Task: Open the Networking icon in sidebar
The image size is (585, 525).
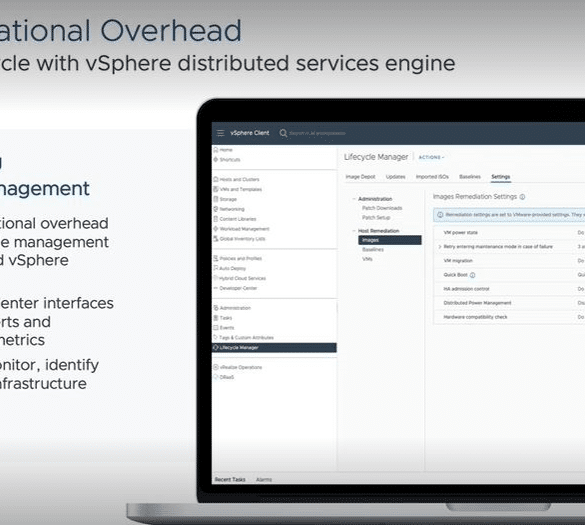Action: (216, 209)
